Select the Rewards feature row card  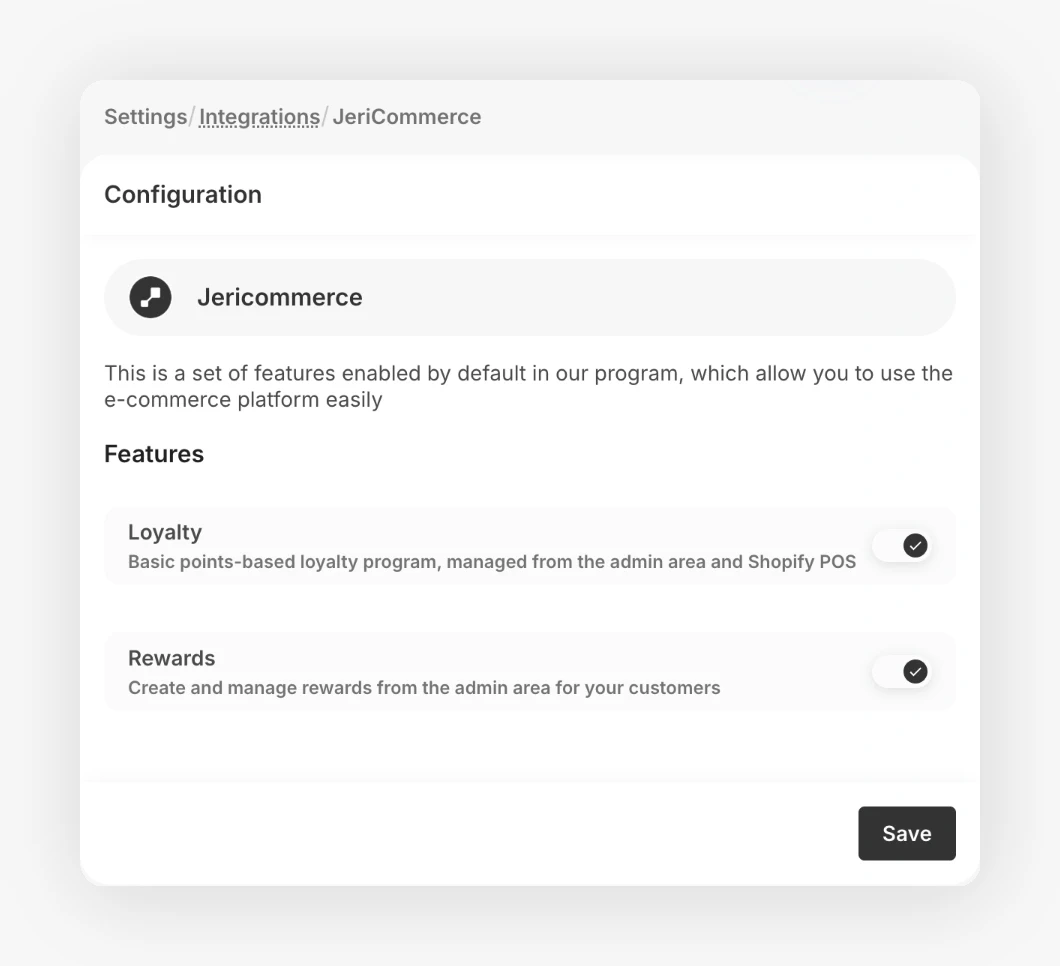point(529,672)
